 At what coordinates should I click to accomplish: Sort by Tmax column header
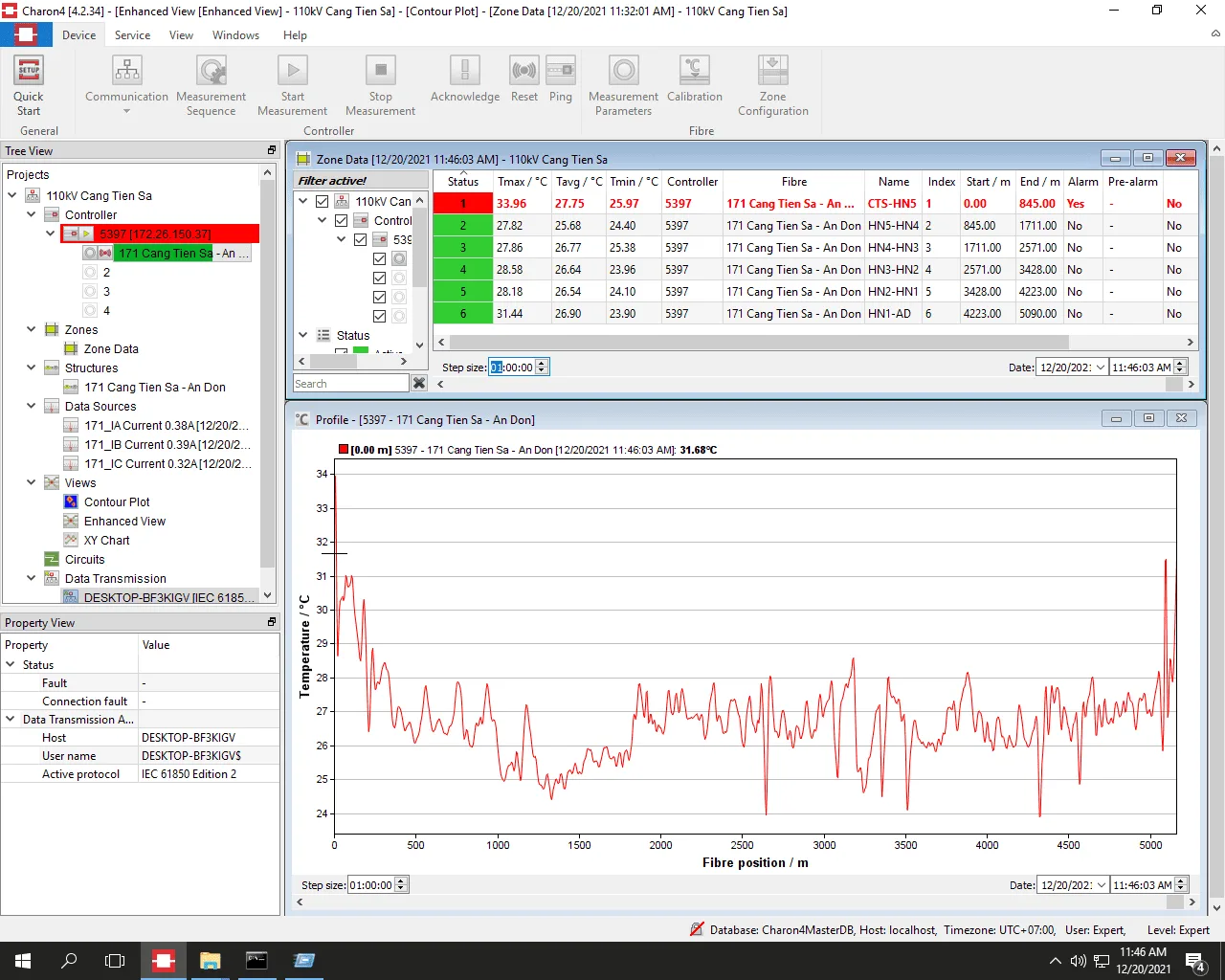coord(522,182)
